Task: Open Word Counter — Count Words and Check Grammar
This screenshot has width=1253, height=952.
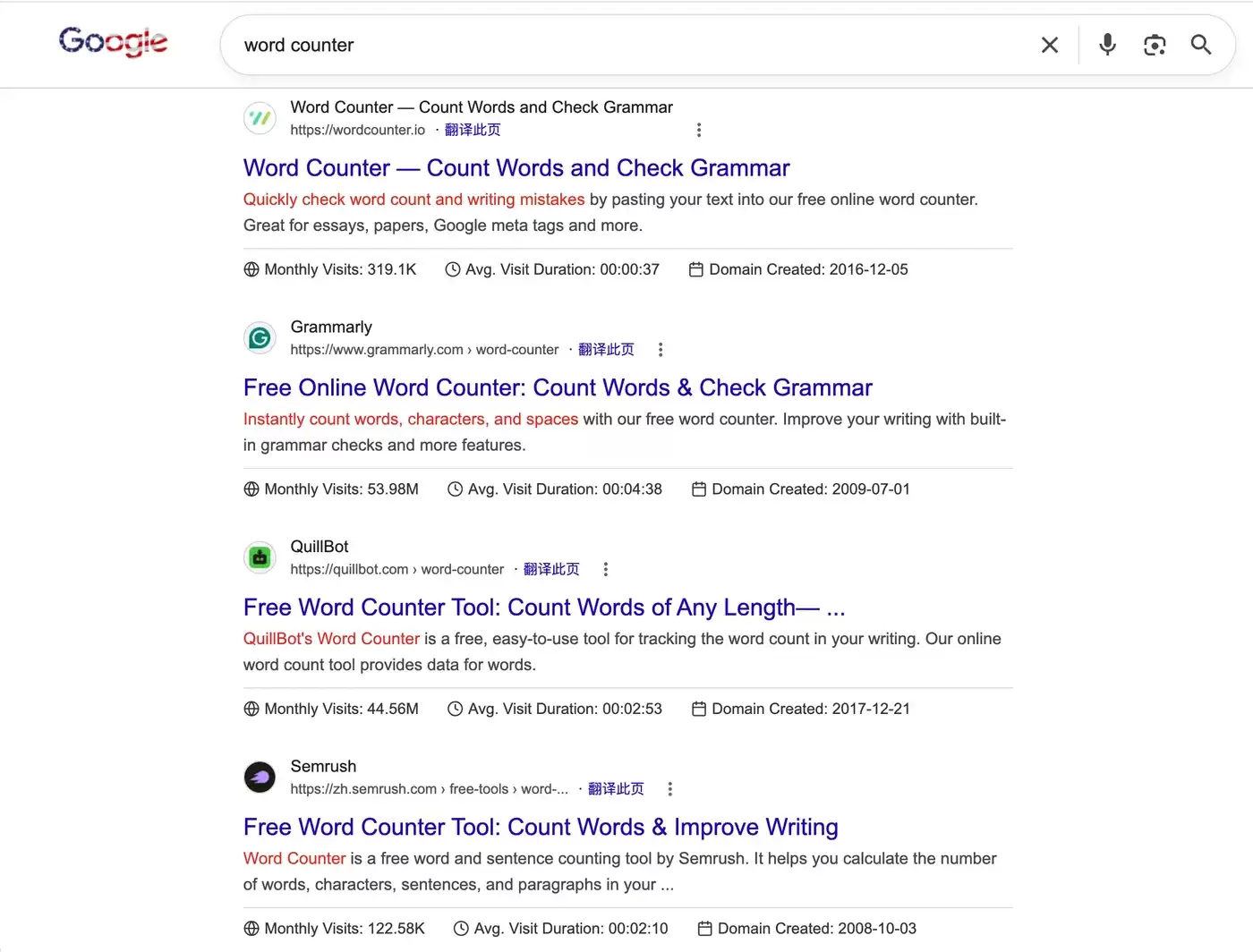Action: click(x=516, y=168)
